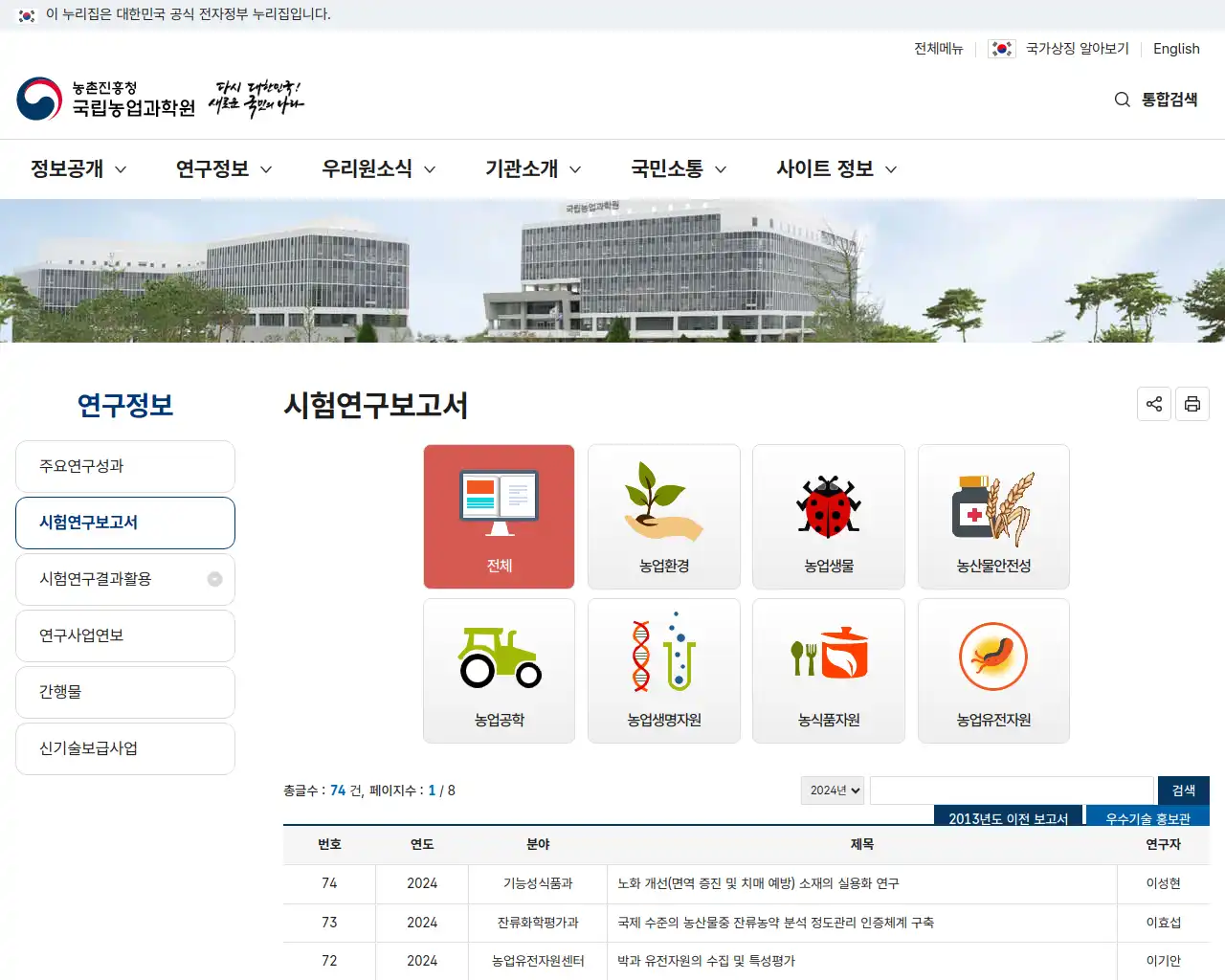Click the 분야 column header
Screen dimensions: 1225x980
538,844
